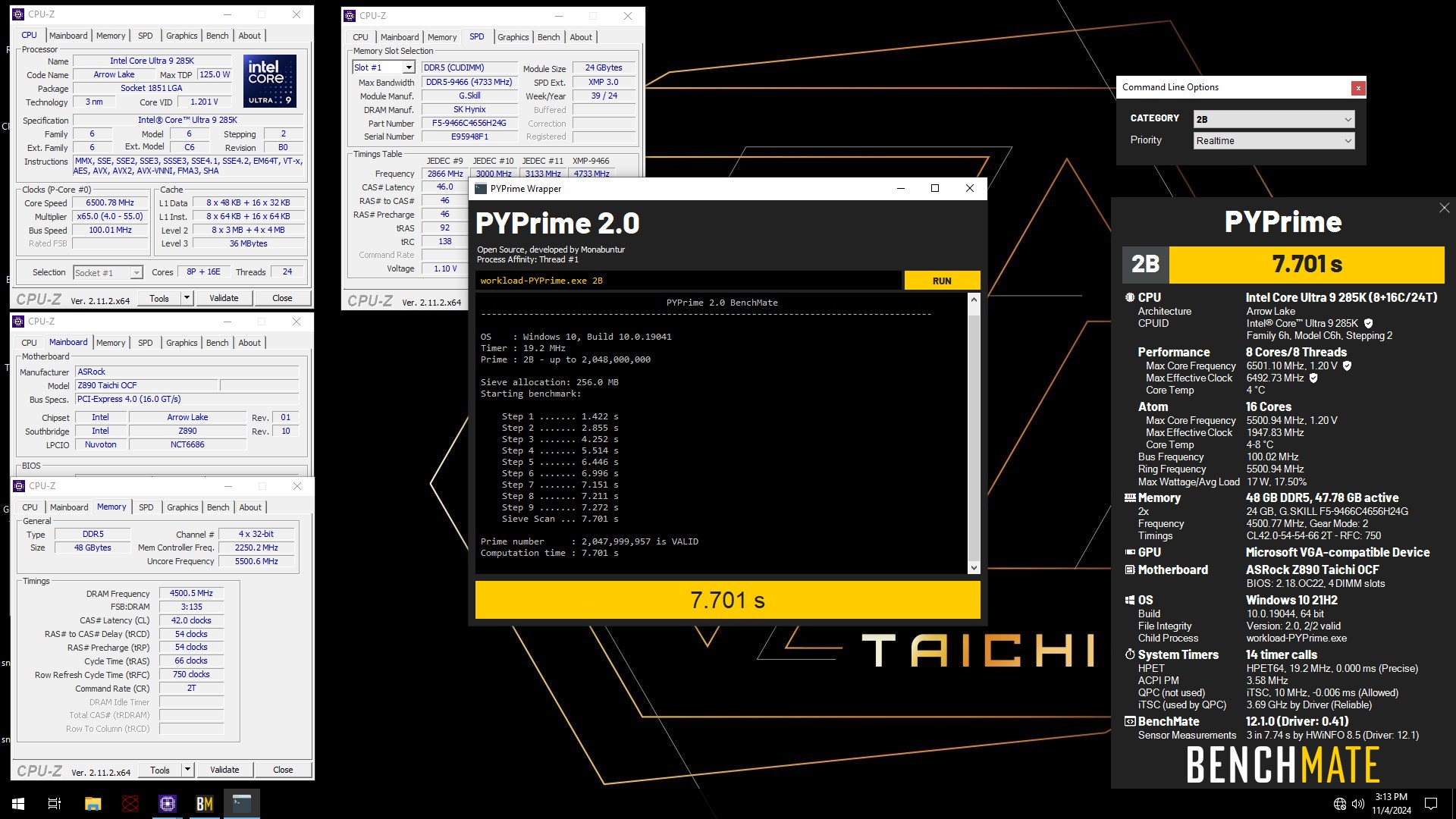
Task: Select Graphics tab in SPD window
Action: pos(513,37)
